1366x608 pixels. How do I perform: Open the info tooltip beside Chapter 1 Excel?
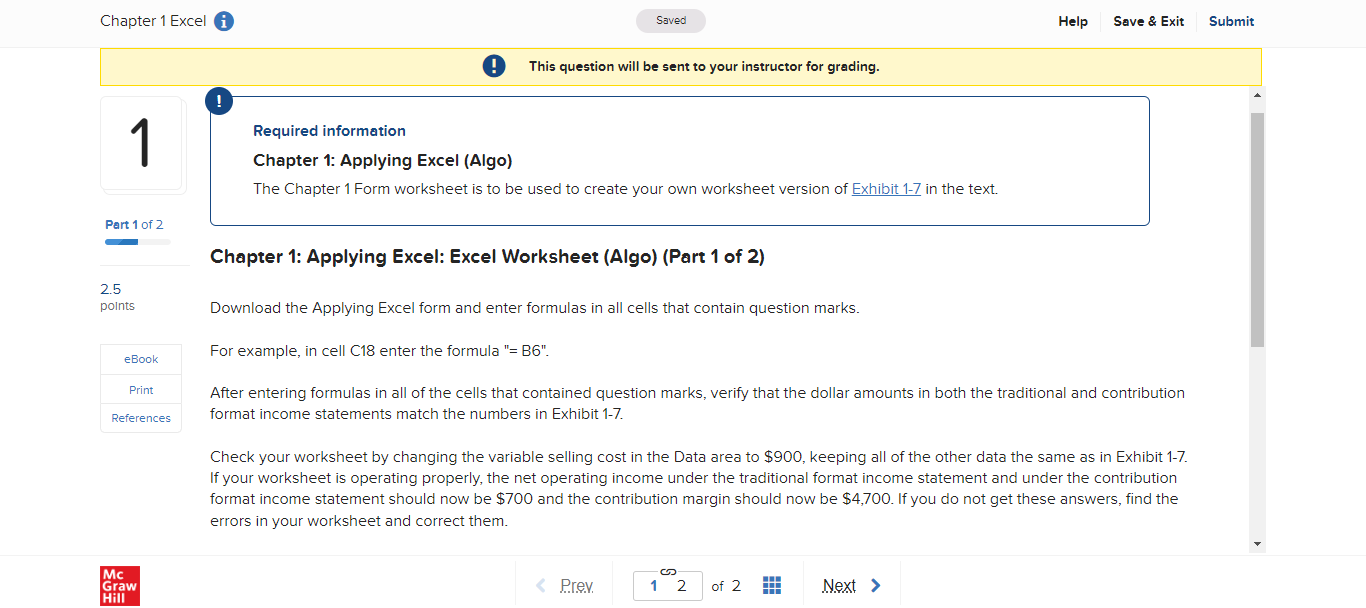[x=223, y=20]
